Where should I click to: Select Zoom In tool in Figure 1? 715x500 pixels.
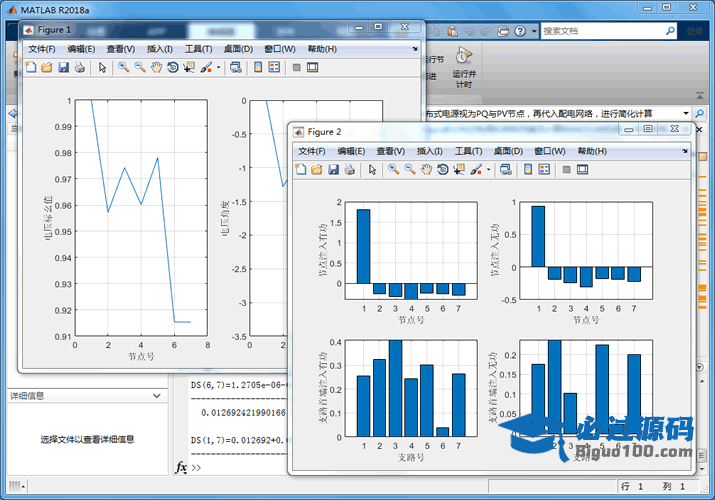pos(123,68)
